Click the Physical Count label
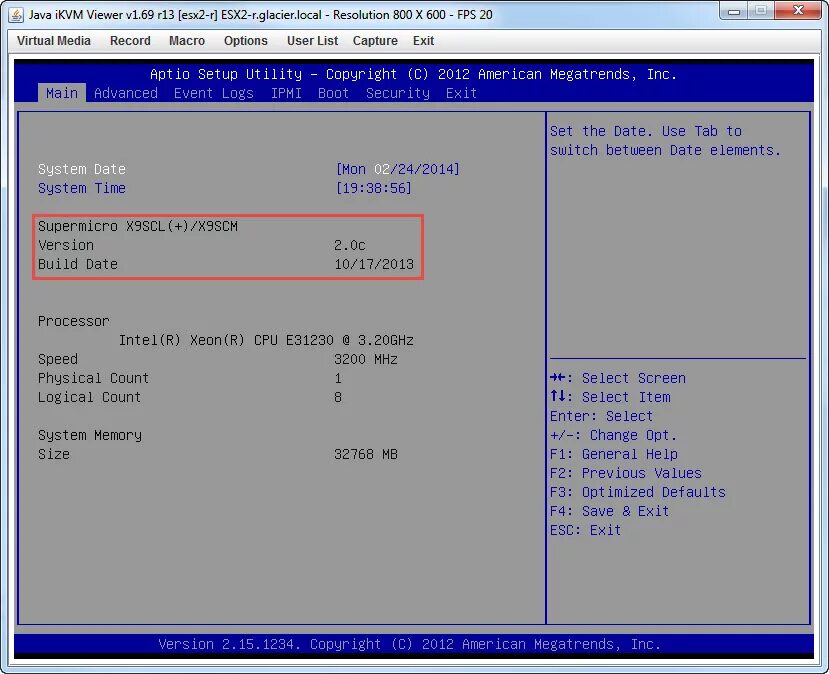Viewport: 829px width, 674px height. pos(94,378)
